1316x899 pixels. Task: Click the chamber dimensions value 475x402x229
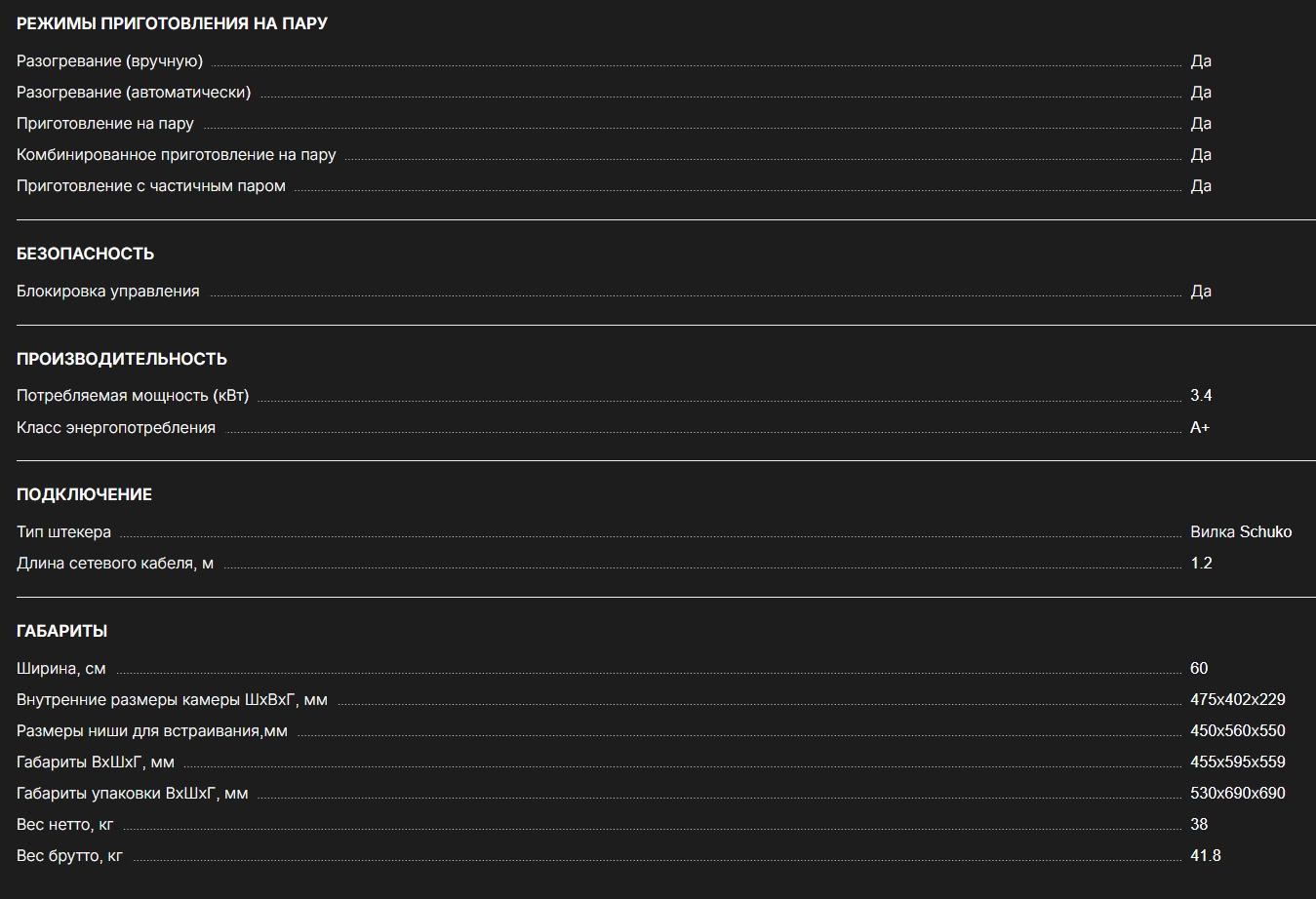point(1238,700)
